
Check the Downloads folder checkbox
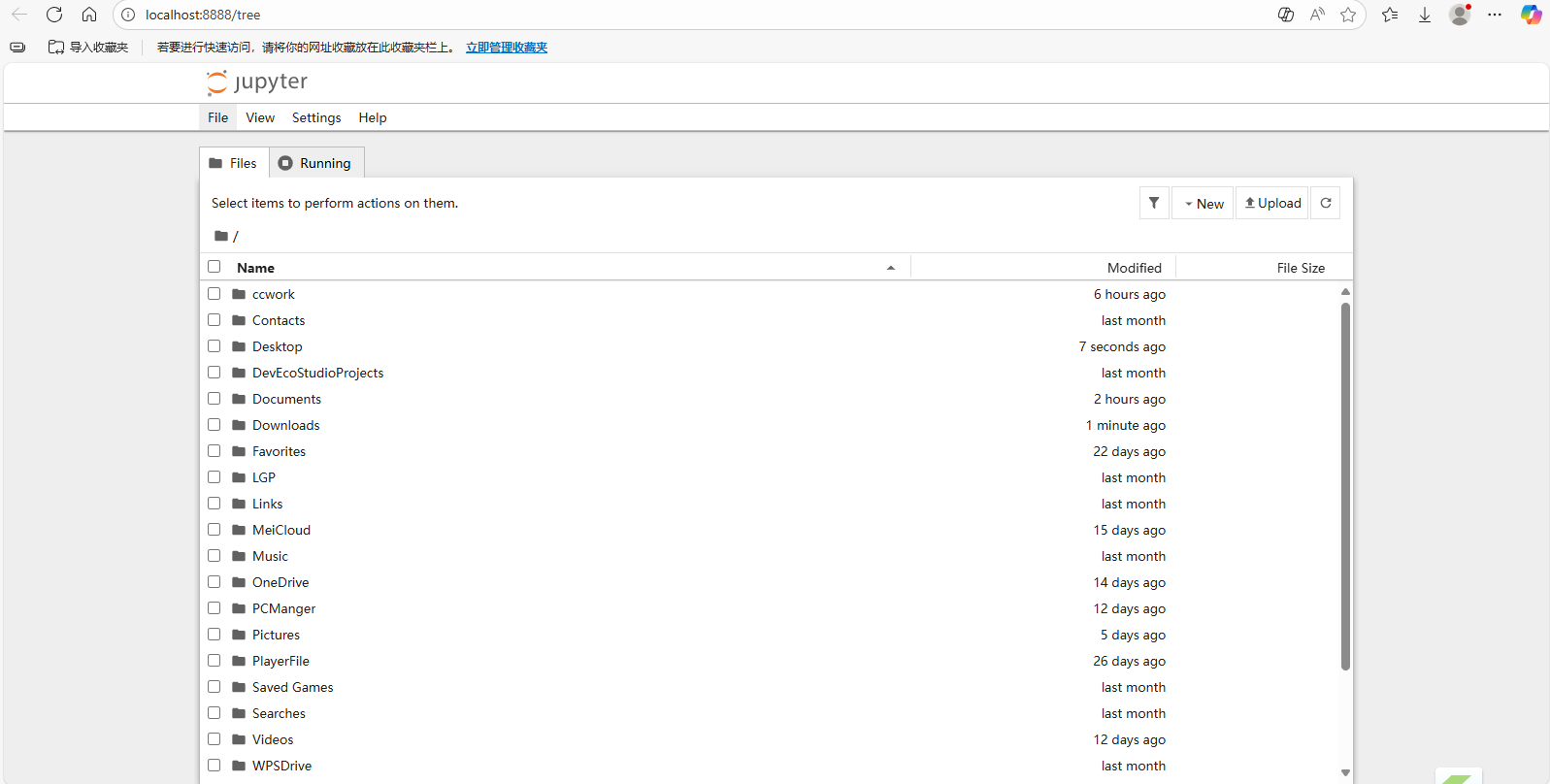pos(214,425)
